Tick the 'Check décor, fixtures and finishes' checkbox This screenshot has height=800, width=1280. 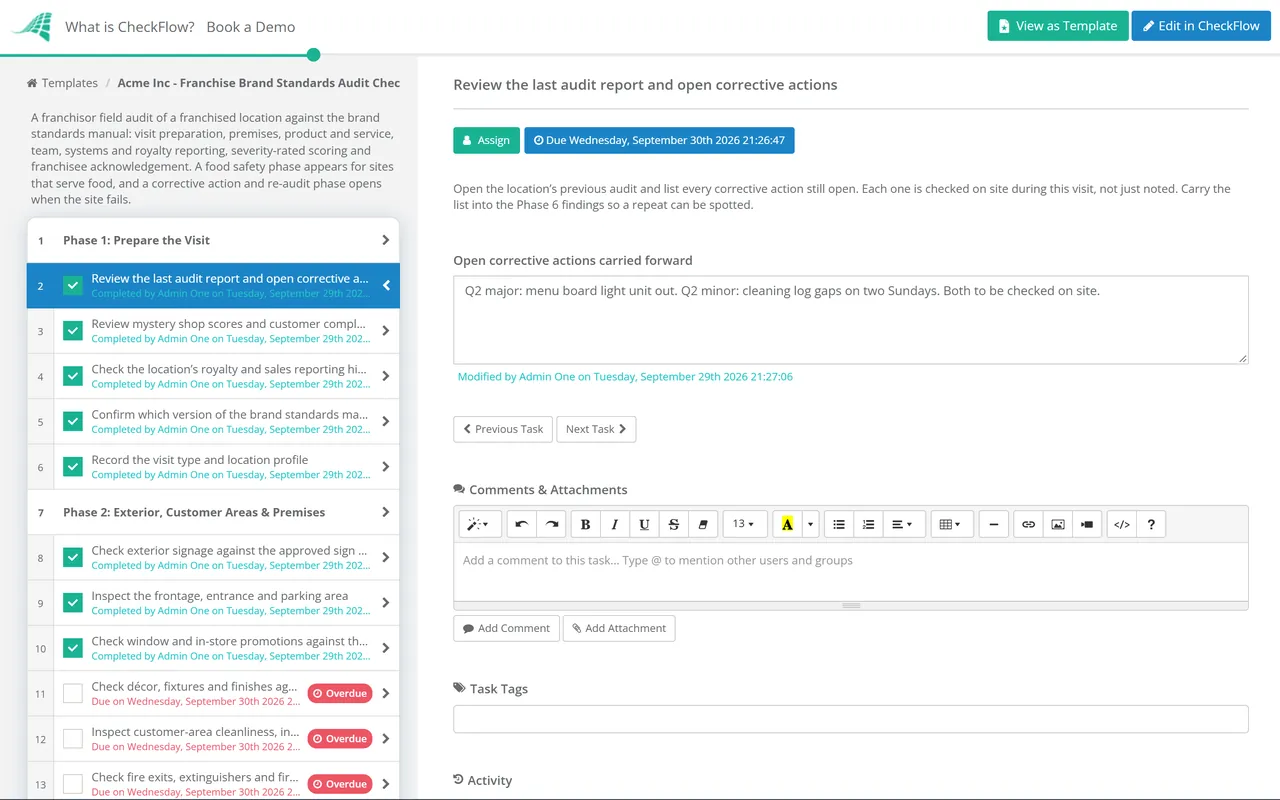(x=73, y=693)
